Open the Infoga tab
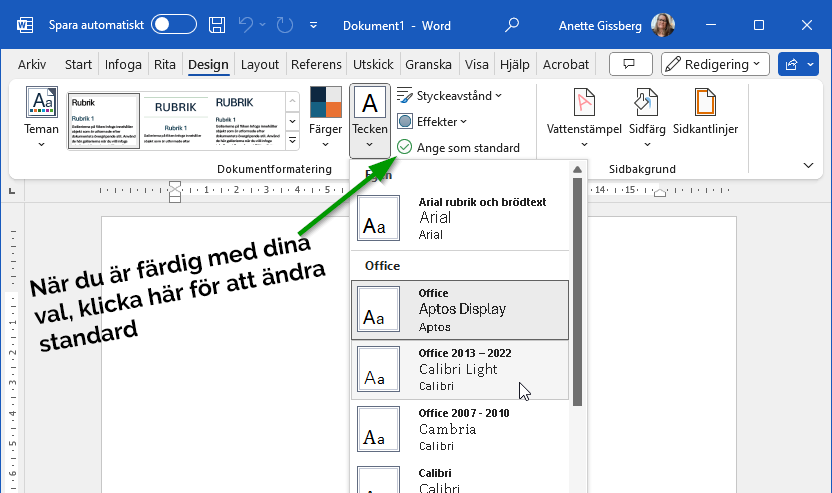This screenshot has height=493, width=832. (x=123, y=65)
